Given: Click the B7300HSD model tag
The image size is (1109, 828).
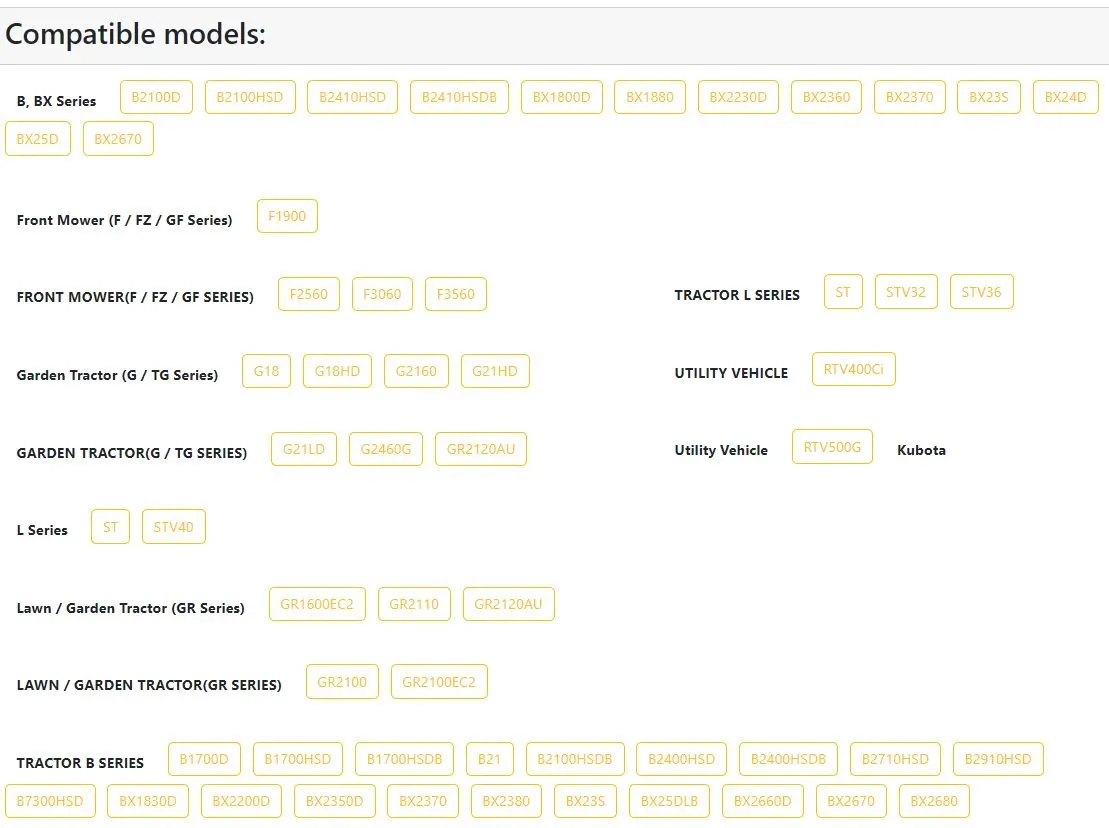Looking at the screenshot, I should coord(50,800).
